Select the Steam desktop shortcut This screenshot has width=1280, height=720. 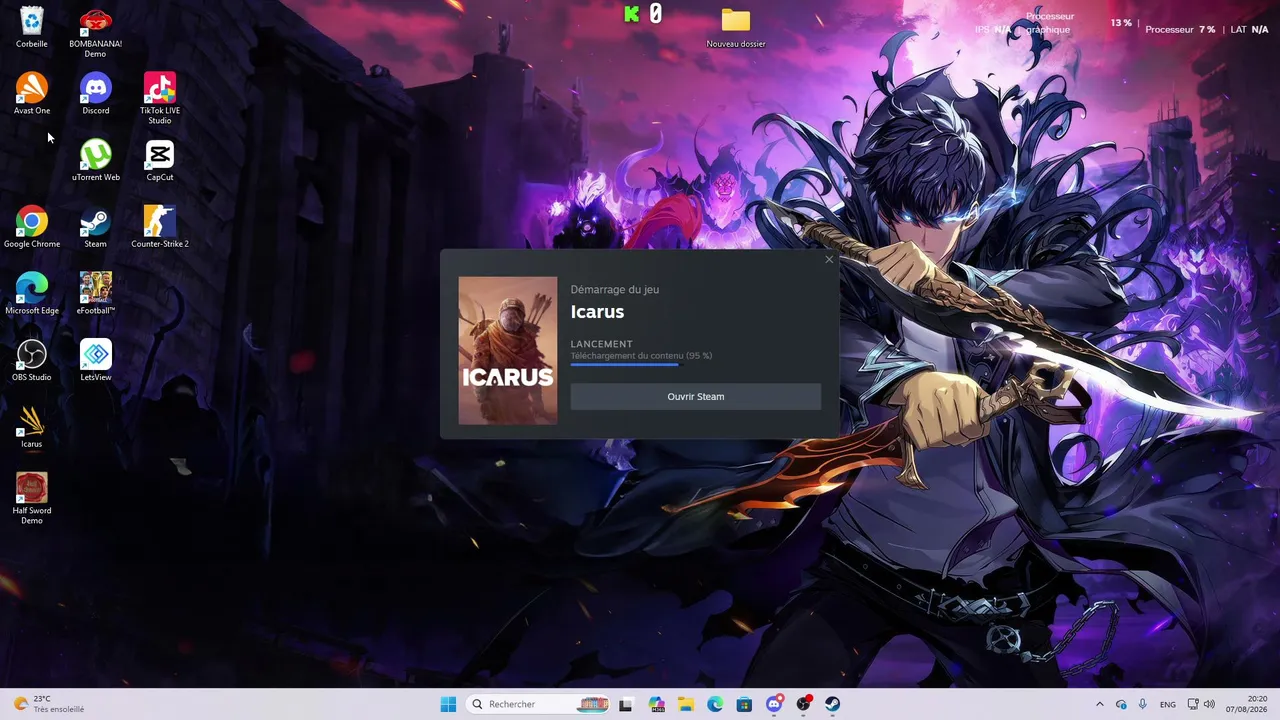[96, 227]
